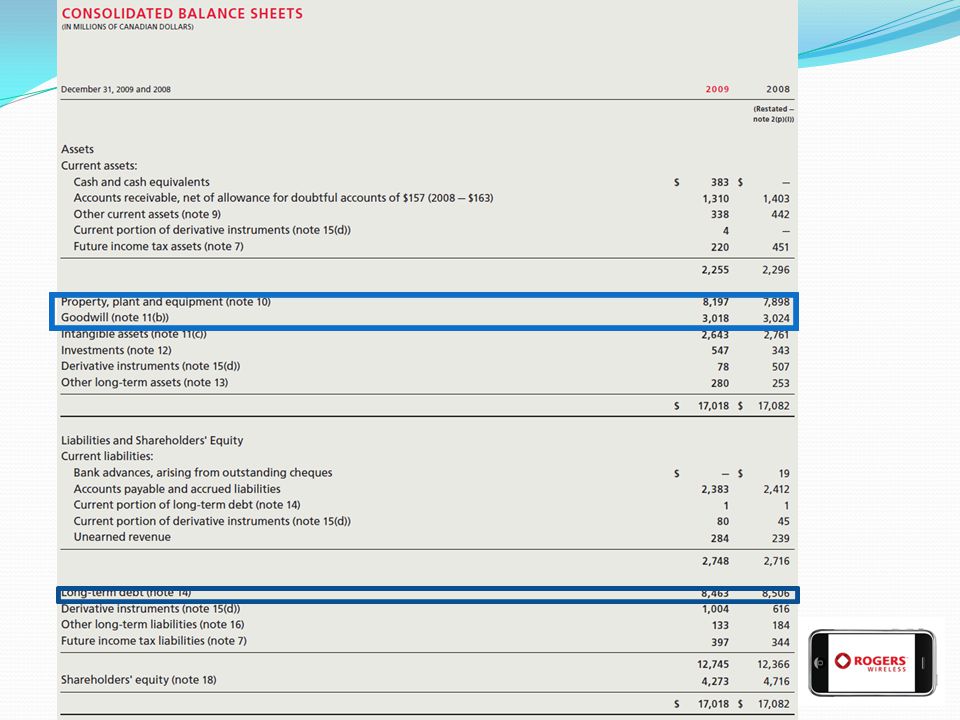Select the unearned revenue value 239
This screenshot has height=720, width=960.
[781, 539]
